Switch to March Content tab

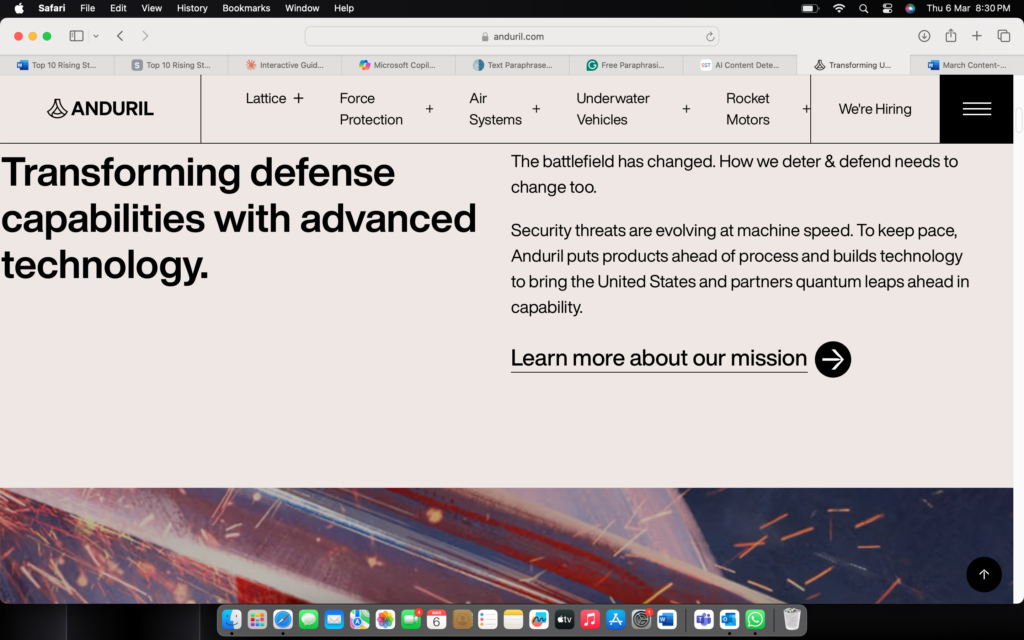(967, 65)
